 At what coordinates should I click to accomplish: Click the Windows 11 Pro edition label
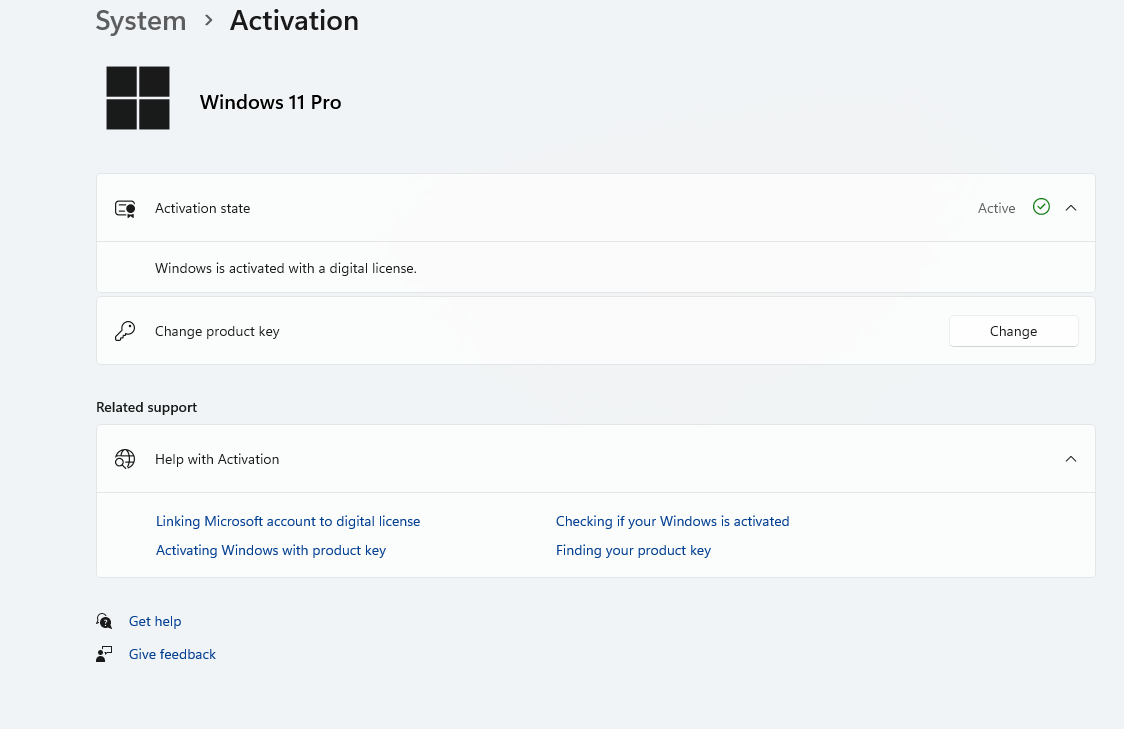tap(270, 102)
